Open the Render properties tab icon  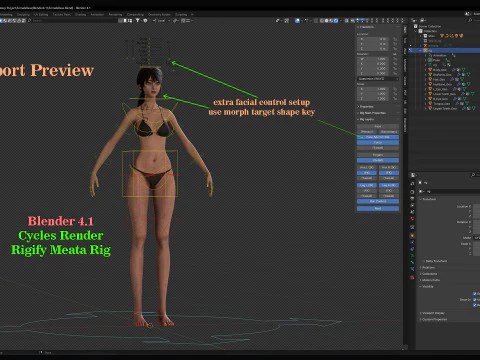click(412, 192)
